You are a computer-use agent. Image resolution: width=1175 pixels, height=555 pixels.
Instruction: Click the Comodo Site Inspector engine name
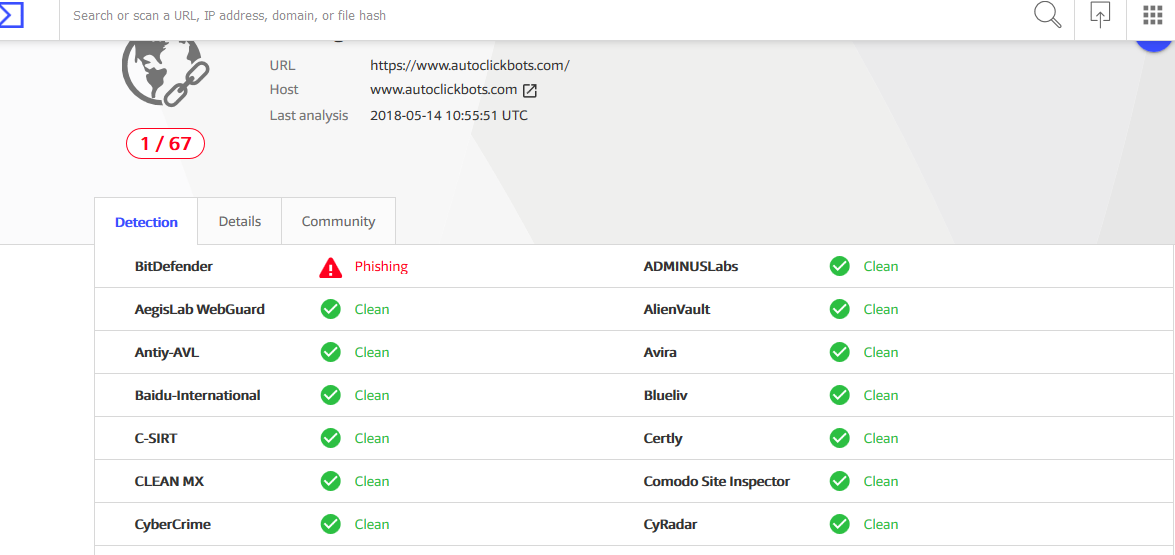click(x=716, y=482)
